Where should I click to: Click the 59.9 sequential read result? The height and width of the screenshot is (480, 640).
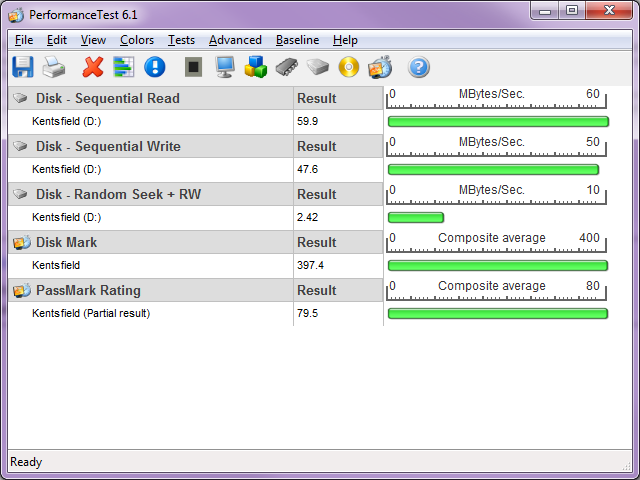307,121
